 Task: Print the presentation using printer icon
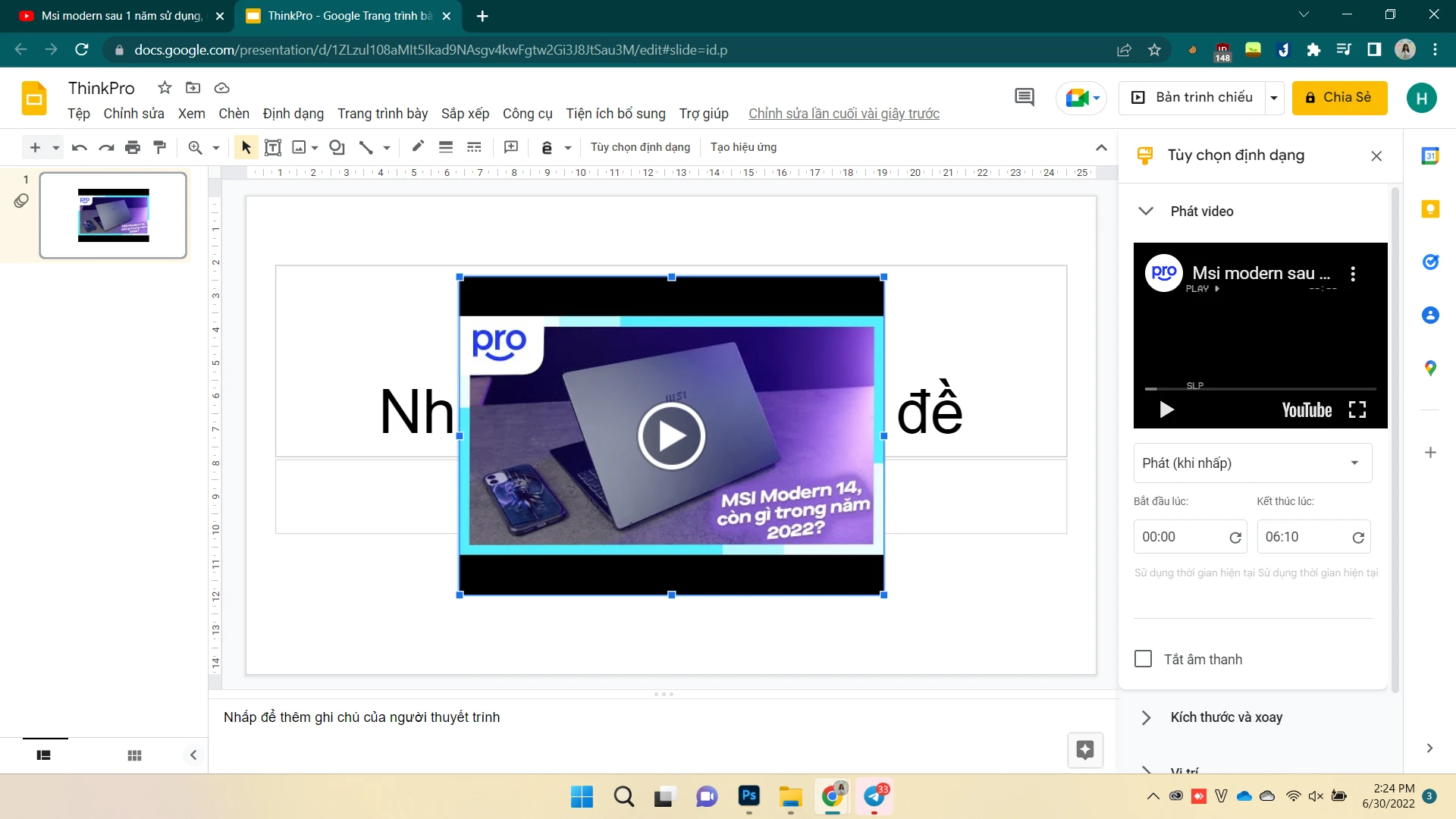(133, 147)
